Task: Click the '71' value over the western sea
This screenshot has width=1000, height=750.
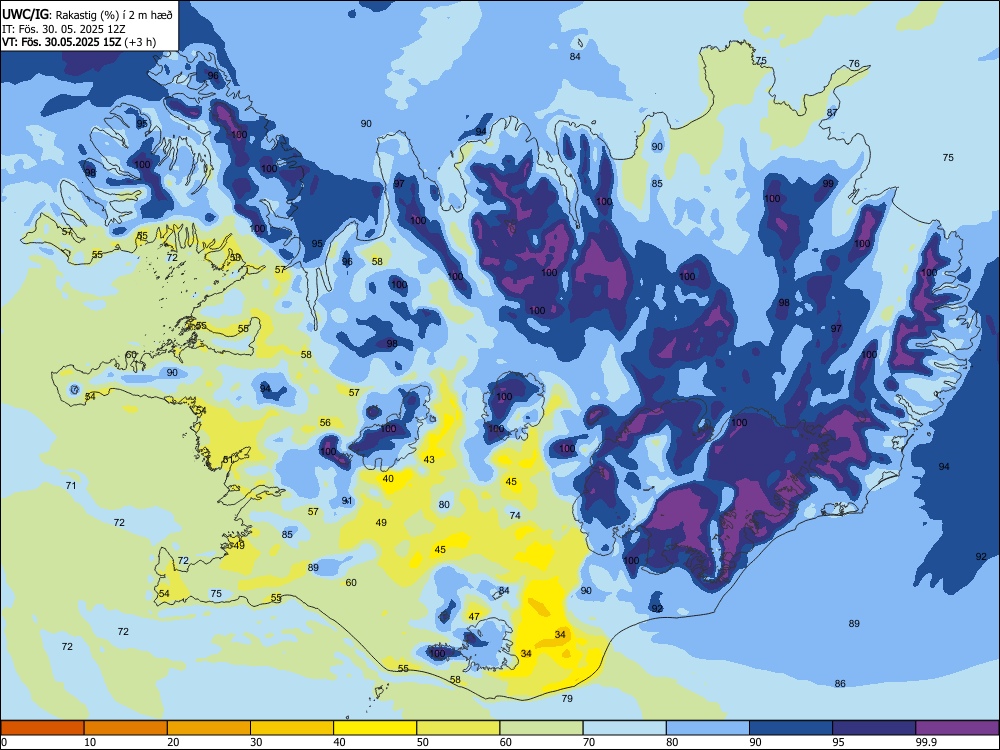Action: click(x=71, y=486)
